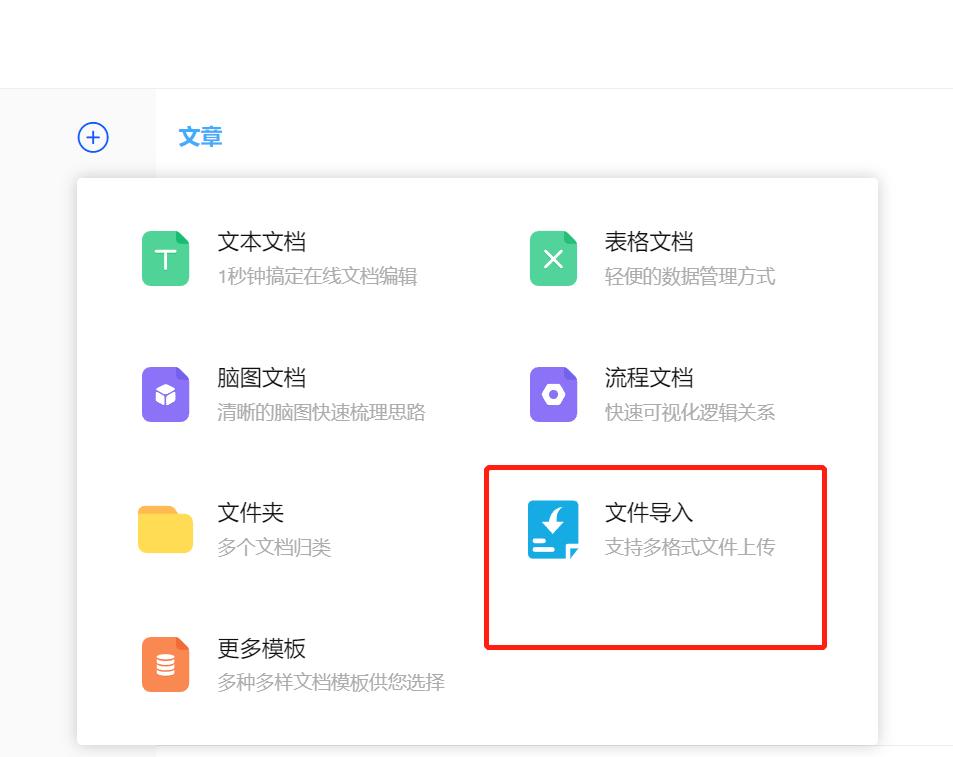Click the blue 文件导入 import icon
The height and width of the screenshot is (757, 953).
click(553, 529)
